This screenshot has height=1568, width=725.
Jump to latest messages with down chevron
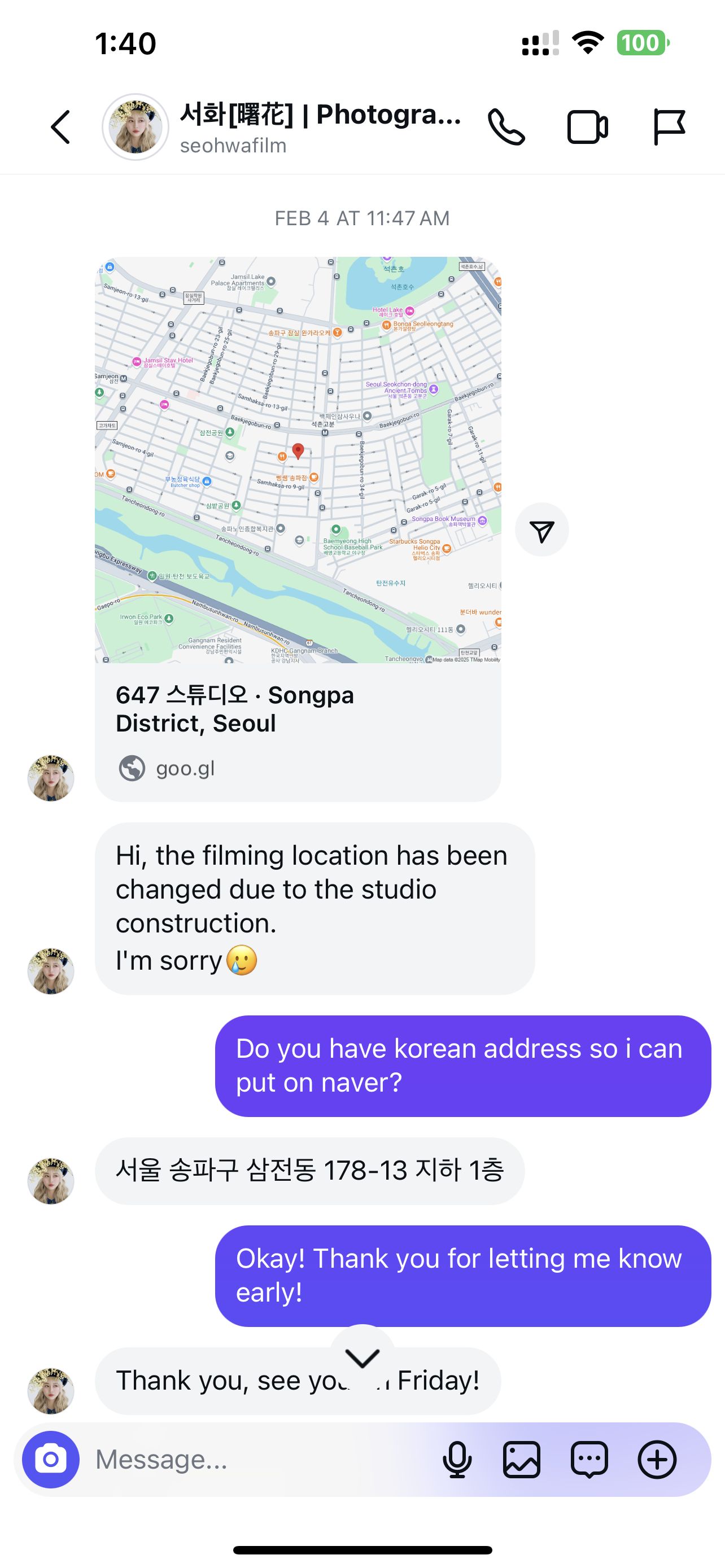click(362, 1357)
